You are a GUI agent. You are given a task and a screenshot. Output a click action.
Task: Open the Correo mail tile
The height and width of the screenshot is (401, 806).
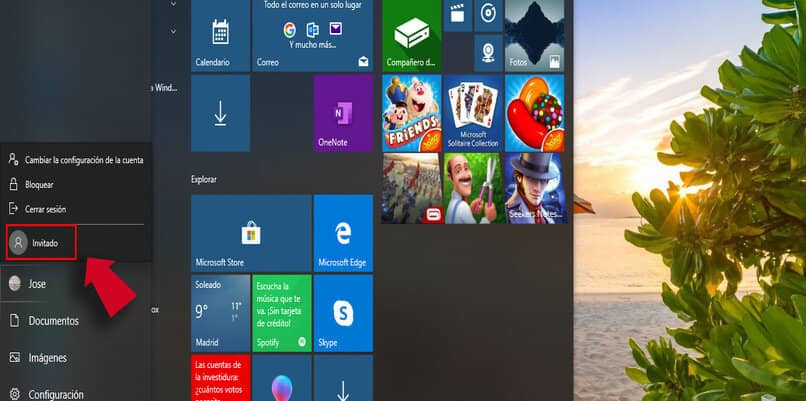click(x=312, y=33)
